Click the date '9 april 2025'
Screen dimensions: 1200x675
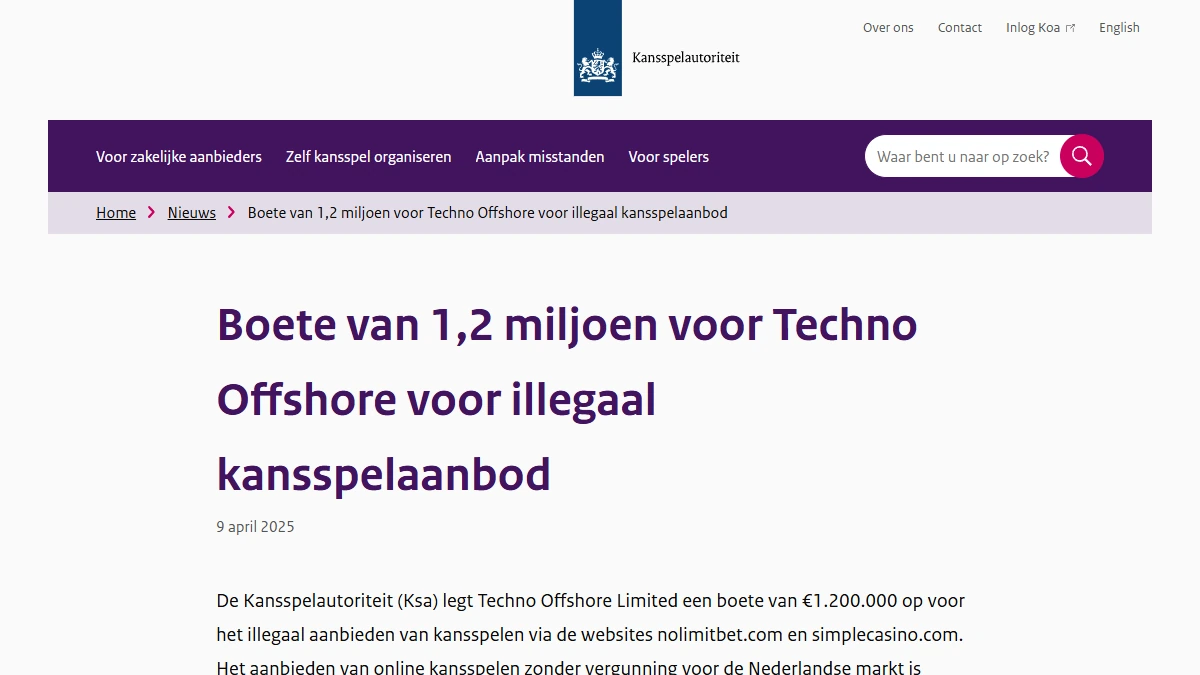tap(255, 526)
